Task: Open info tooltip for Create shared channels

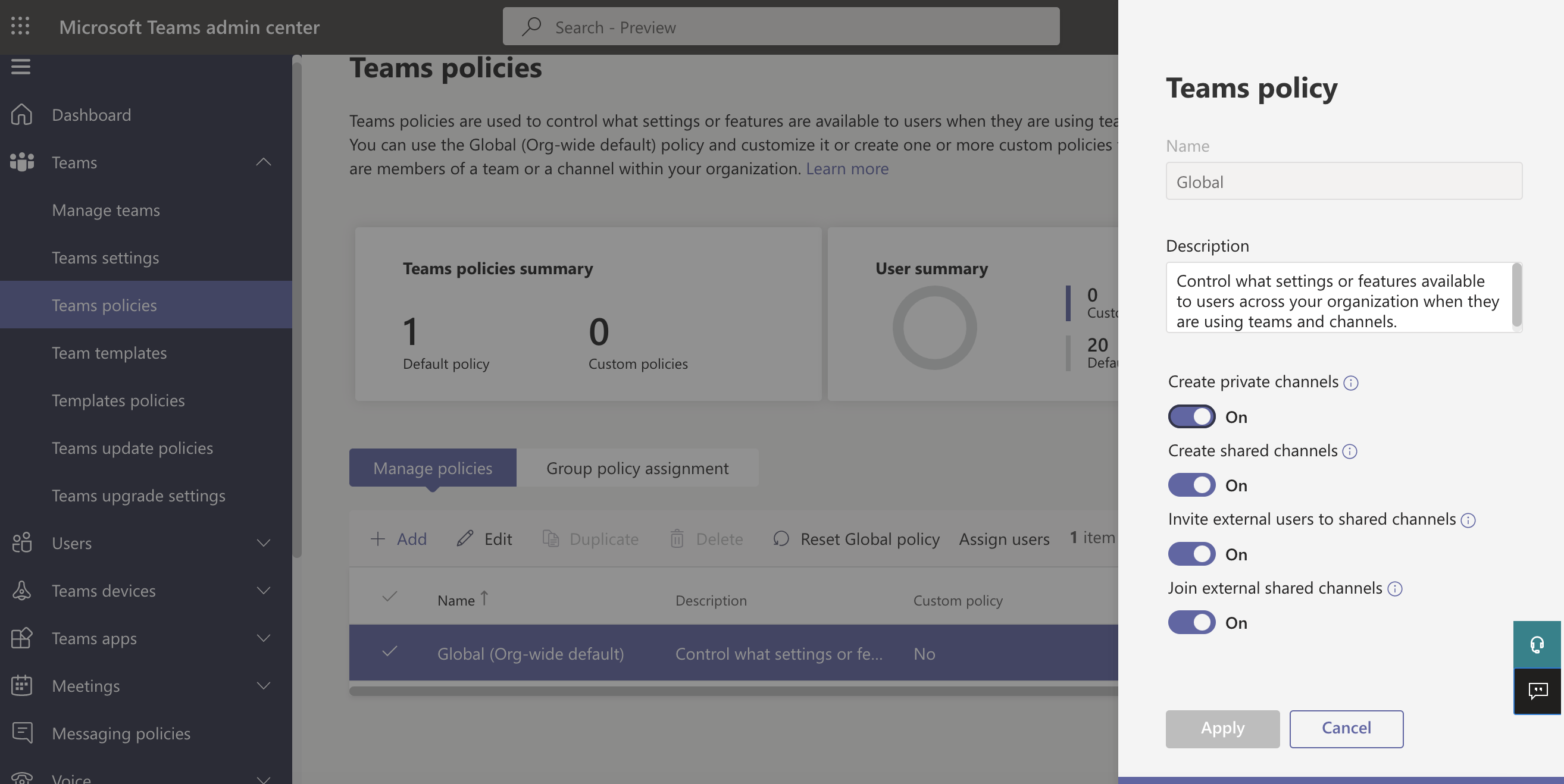Action: pyautogui.click(x=1349, y=451)
